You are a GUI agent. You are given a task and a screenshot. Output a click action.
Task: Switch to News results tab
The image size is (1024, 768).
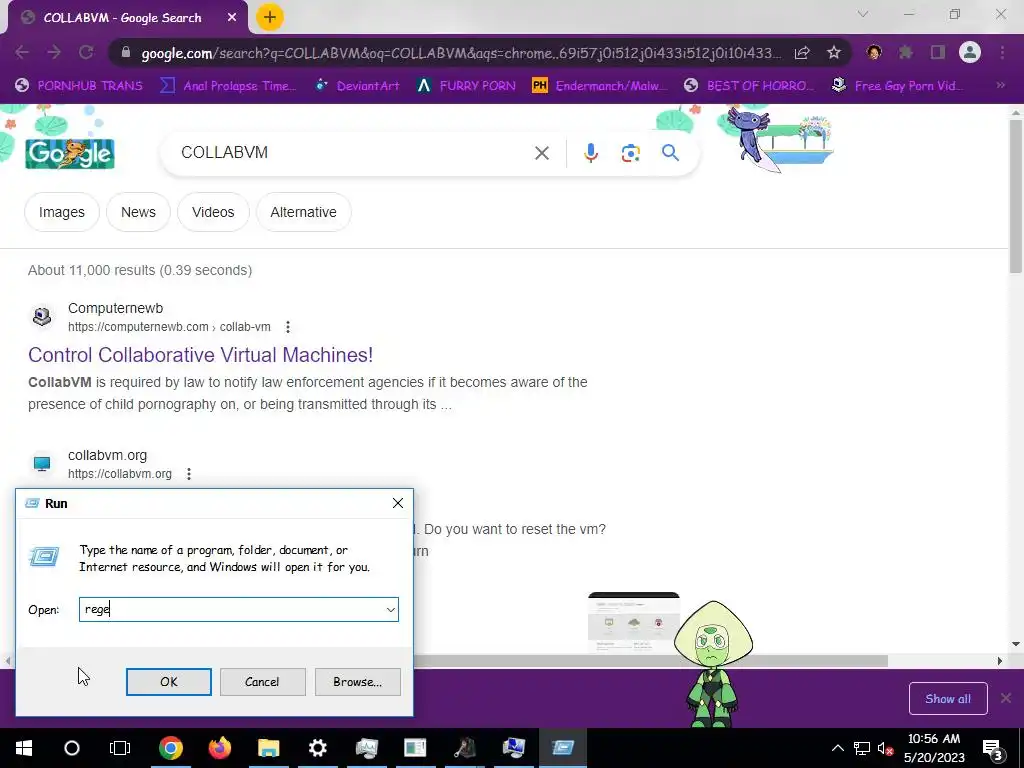tap(138, 212)
